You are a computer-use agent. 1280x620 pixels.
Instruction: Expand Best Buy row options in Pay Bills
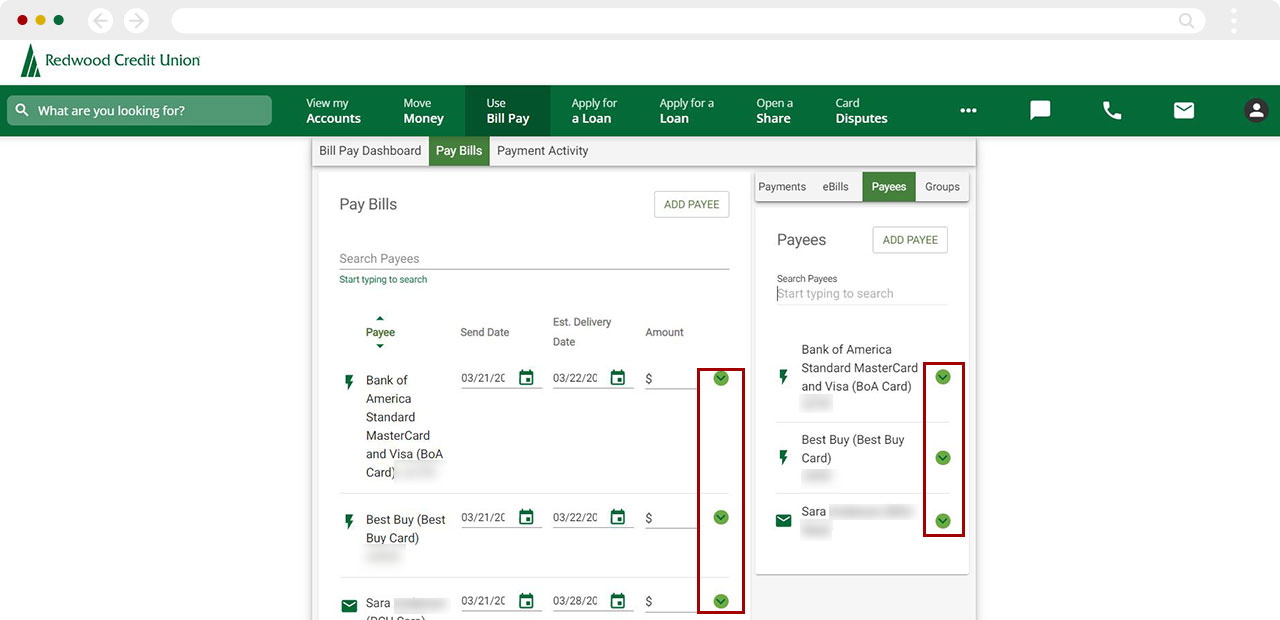[721, 517]
